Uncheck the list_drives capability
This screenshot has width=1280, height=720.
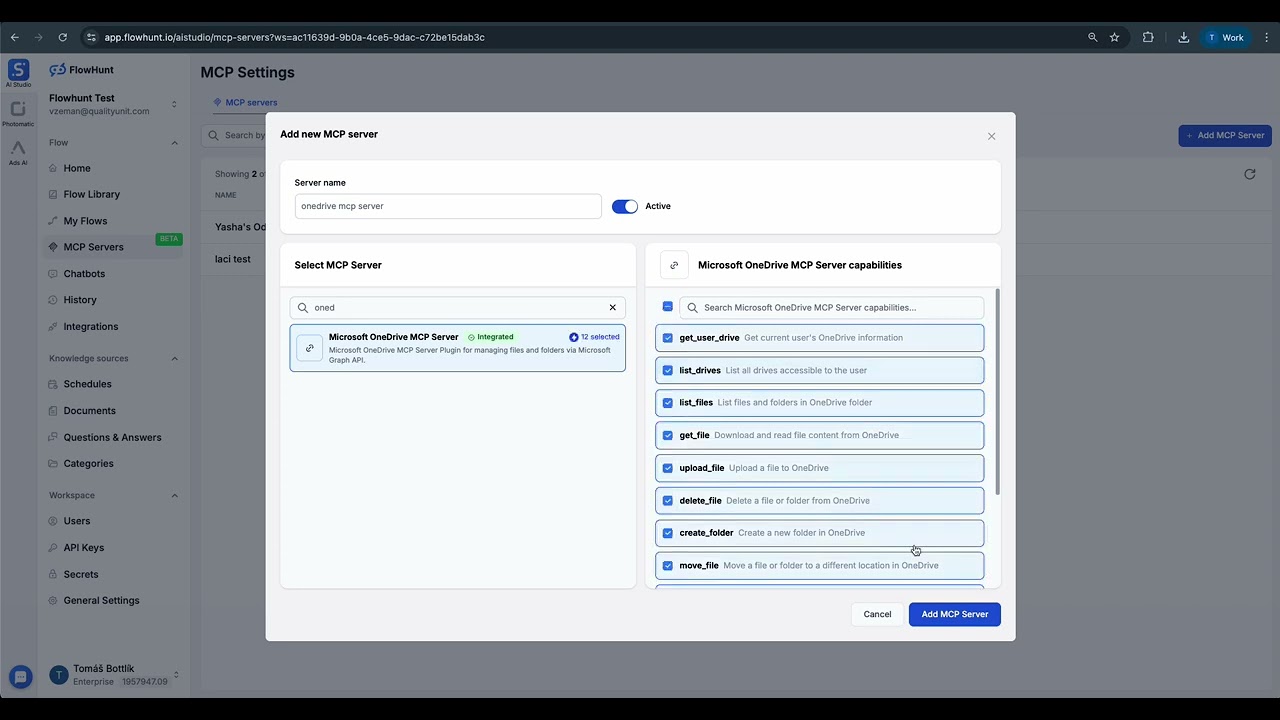pos(668,370)
